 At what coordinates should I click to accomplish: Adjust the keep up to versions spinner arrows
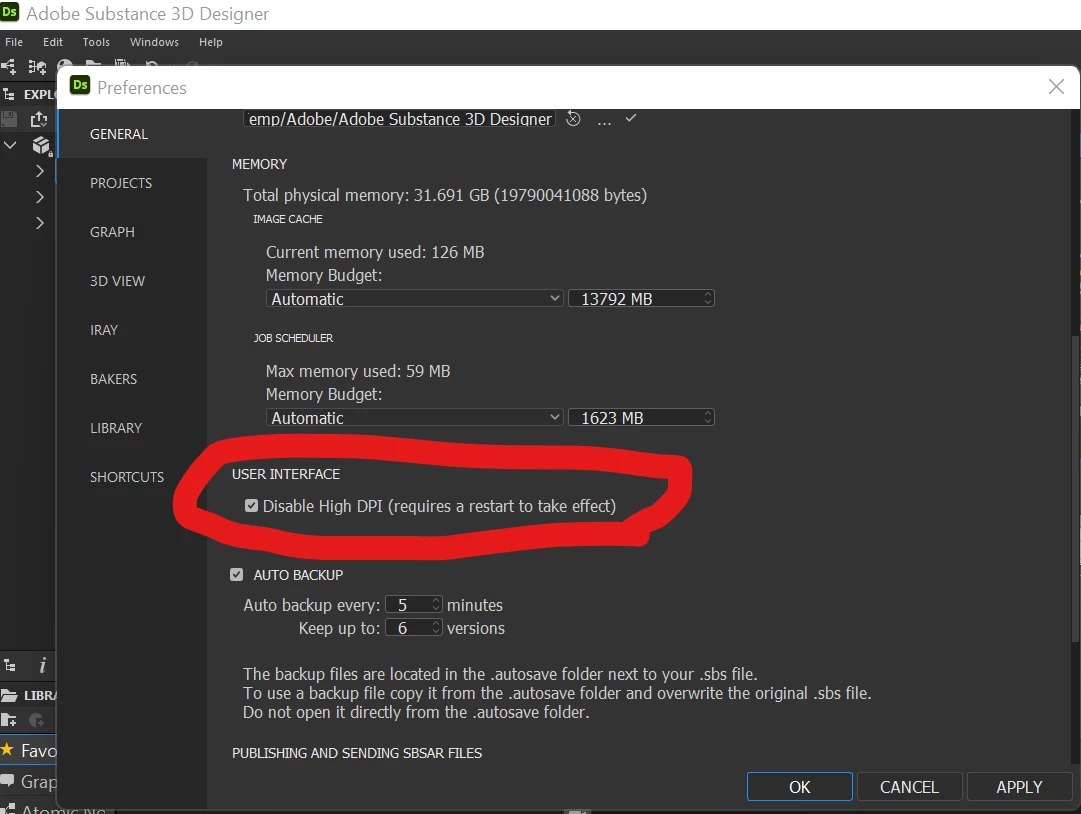click(x=436, y=627)
